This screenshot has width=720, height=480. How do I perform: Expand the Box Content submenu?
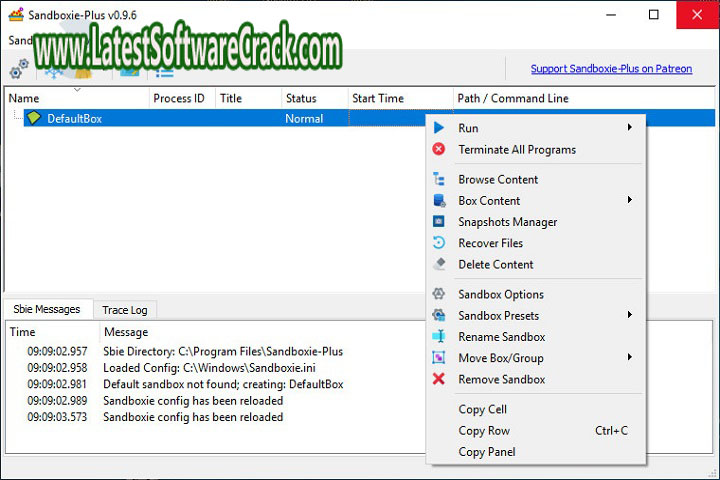click(x=629, y=201)
